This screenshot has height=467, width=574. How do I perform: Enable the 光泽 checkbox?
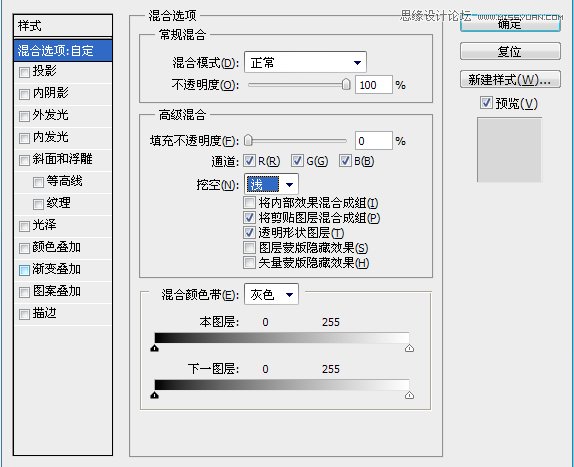tap(24, 226)
